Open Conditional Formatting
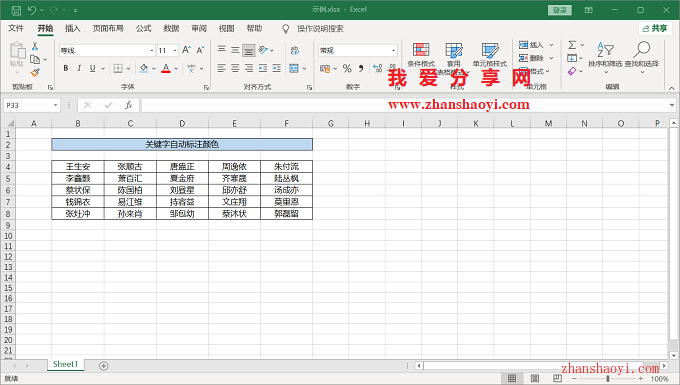Image resolution: width=680 pixels, height=385 pixels. 421,55
